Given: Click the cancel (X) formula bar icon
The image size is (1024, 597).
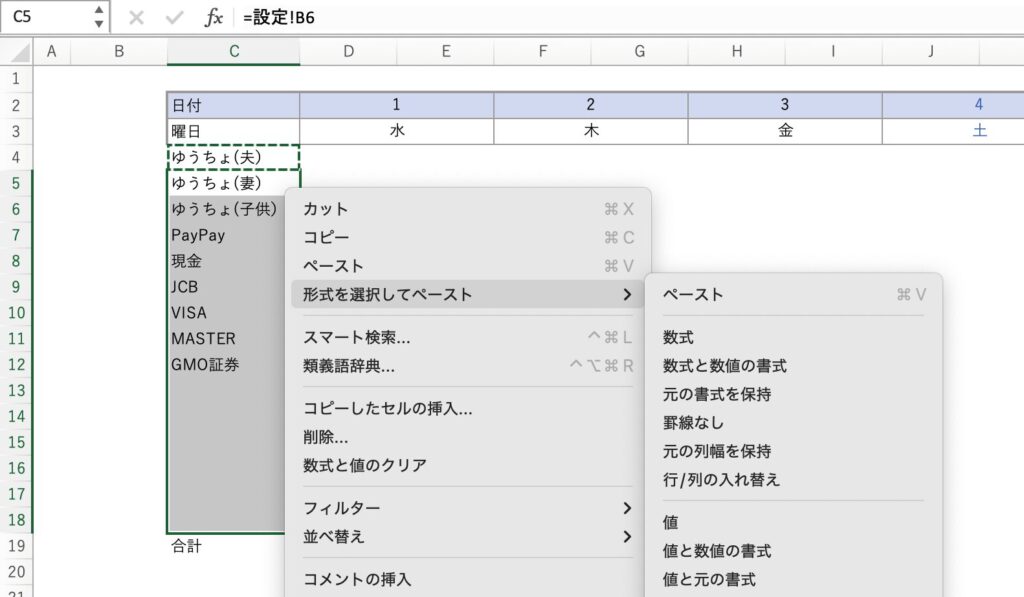Looking at the screenshot, I should [x=137, y=18].
